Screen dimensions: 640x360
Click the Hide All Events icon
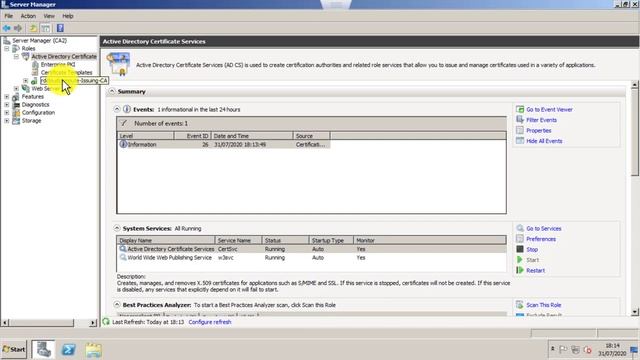coord(520,141)
